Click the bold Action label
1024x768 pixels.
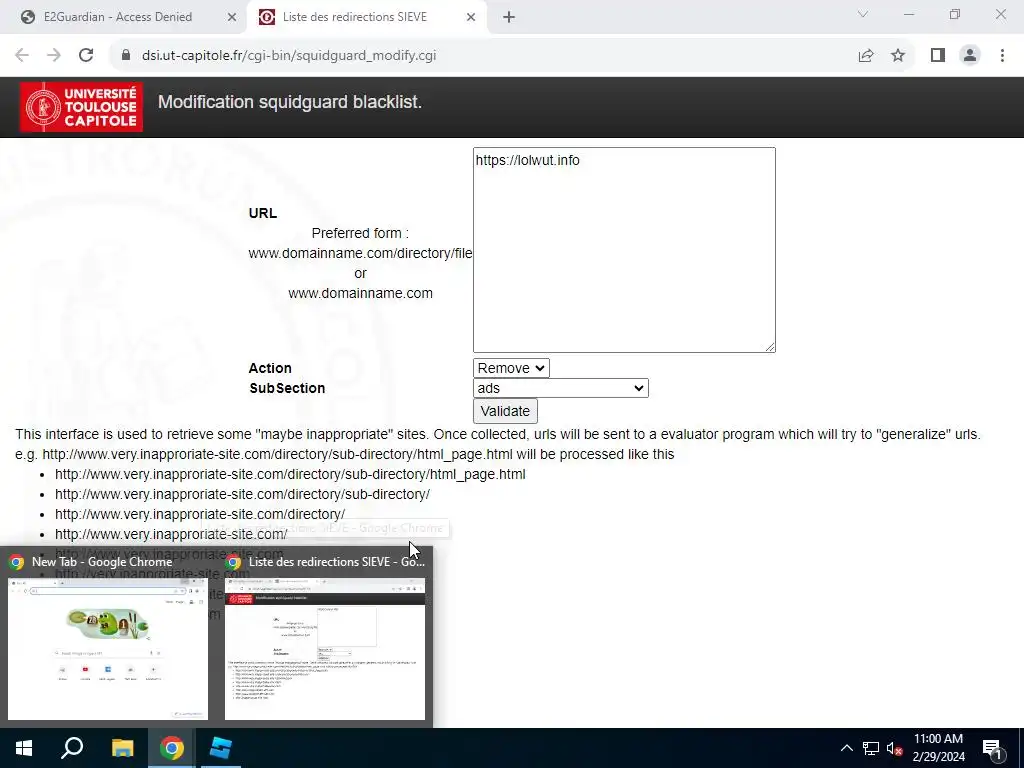[x=270, y=368]
